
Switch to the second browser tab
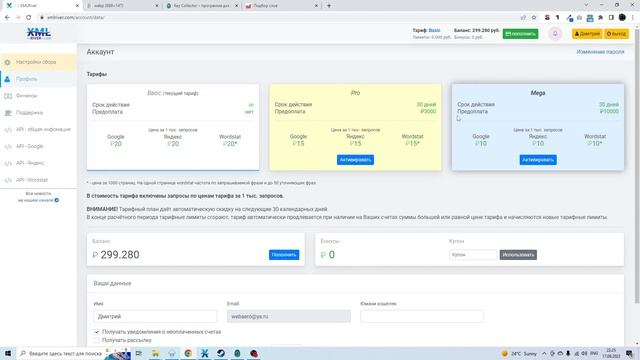122,6
